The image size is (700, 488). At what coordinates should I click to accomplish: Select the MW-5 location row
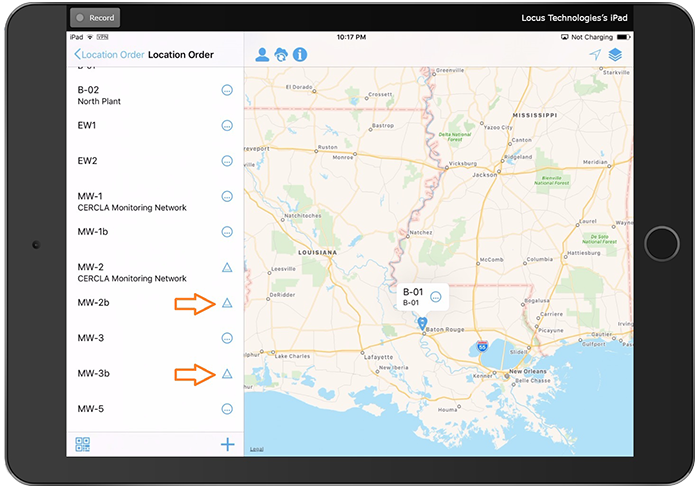[155, 413]
